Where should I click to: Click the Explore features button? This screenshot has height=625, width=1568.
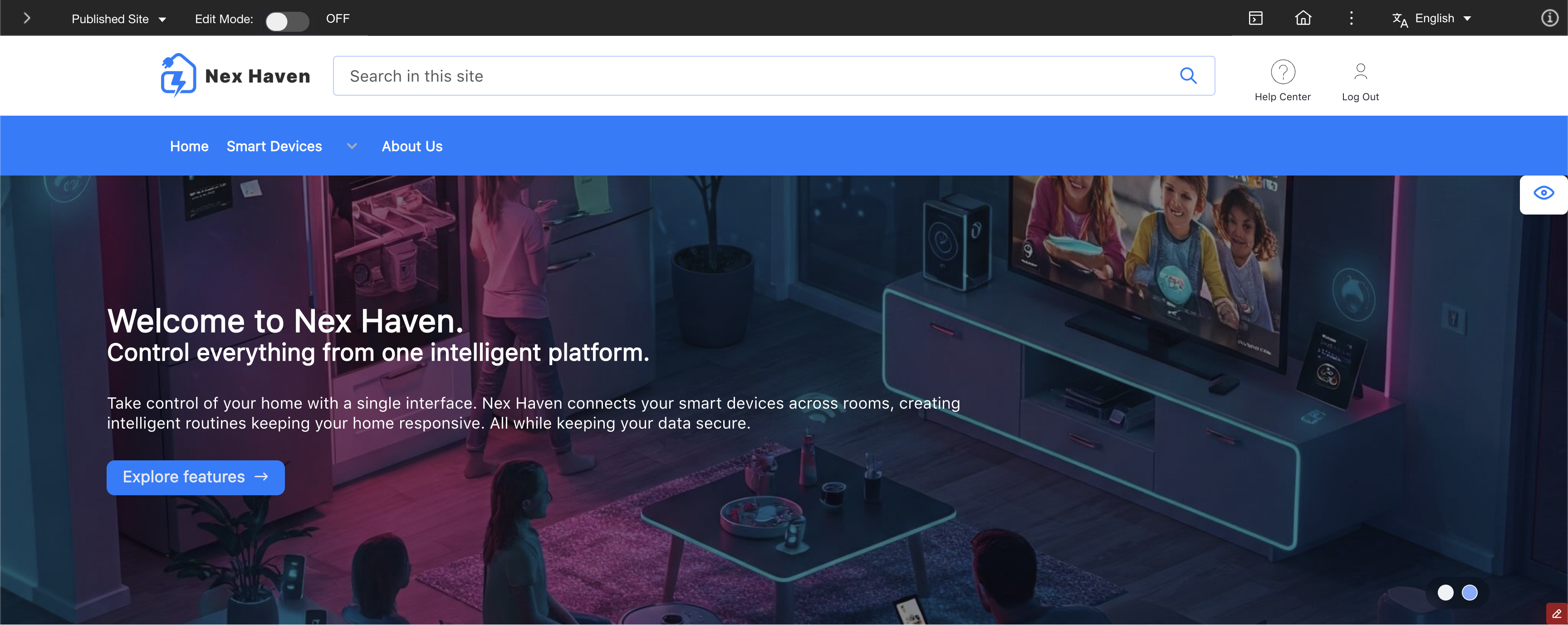pyautogui.click(x=196, y=477)
